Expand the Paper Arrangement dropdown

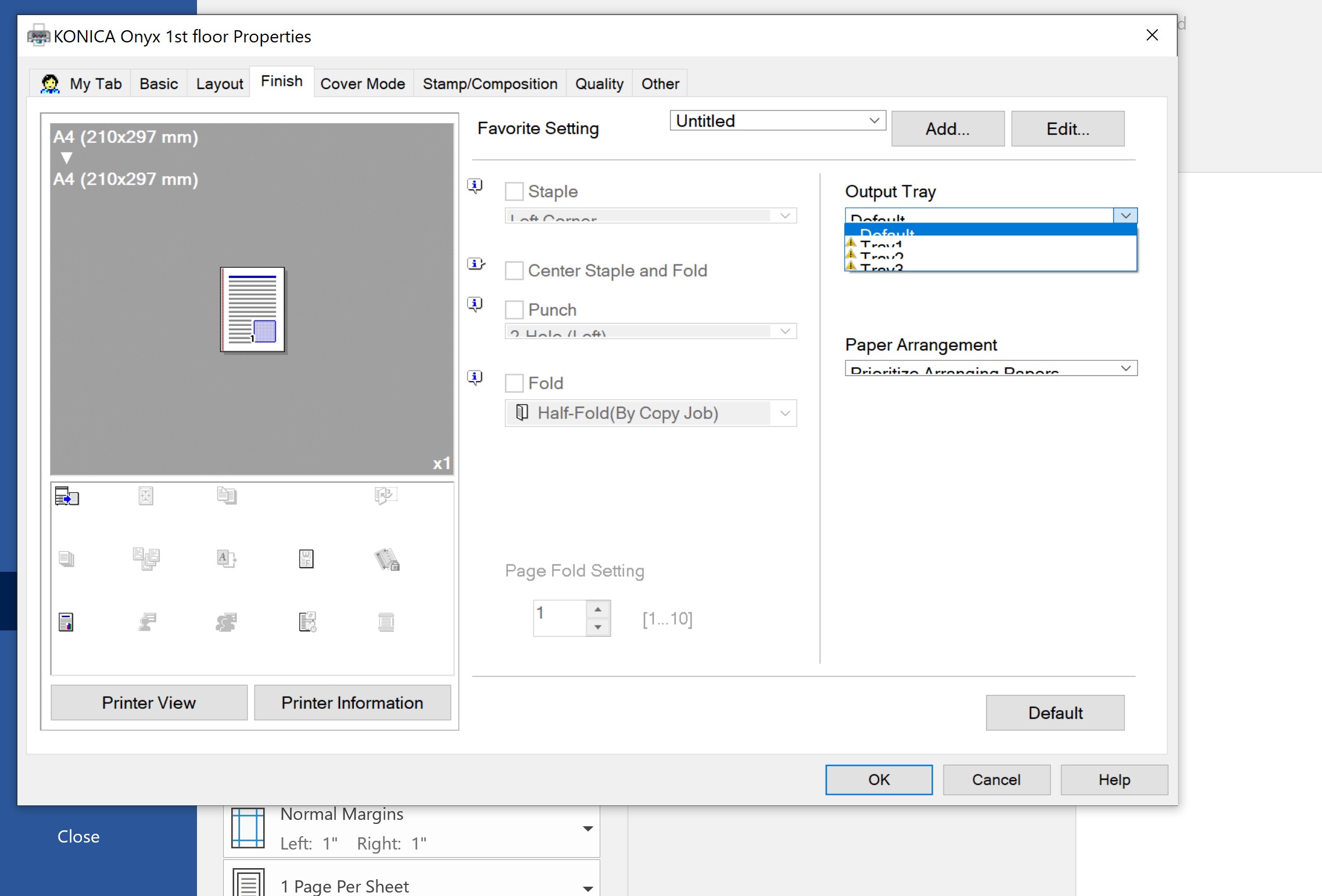(x=991, y=368)
